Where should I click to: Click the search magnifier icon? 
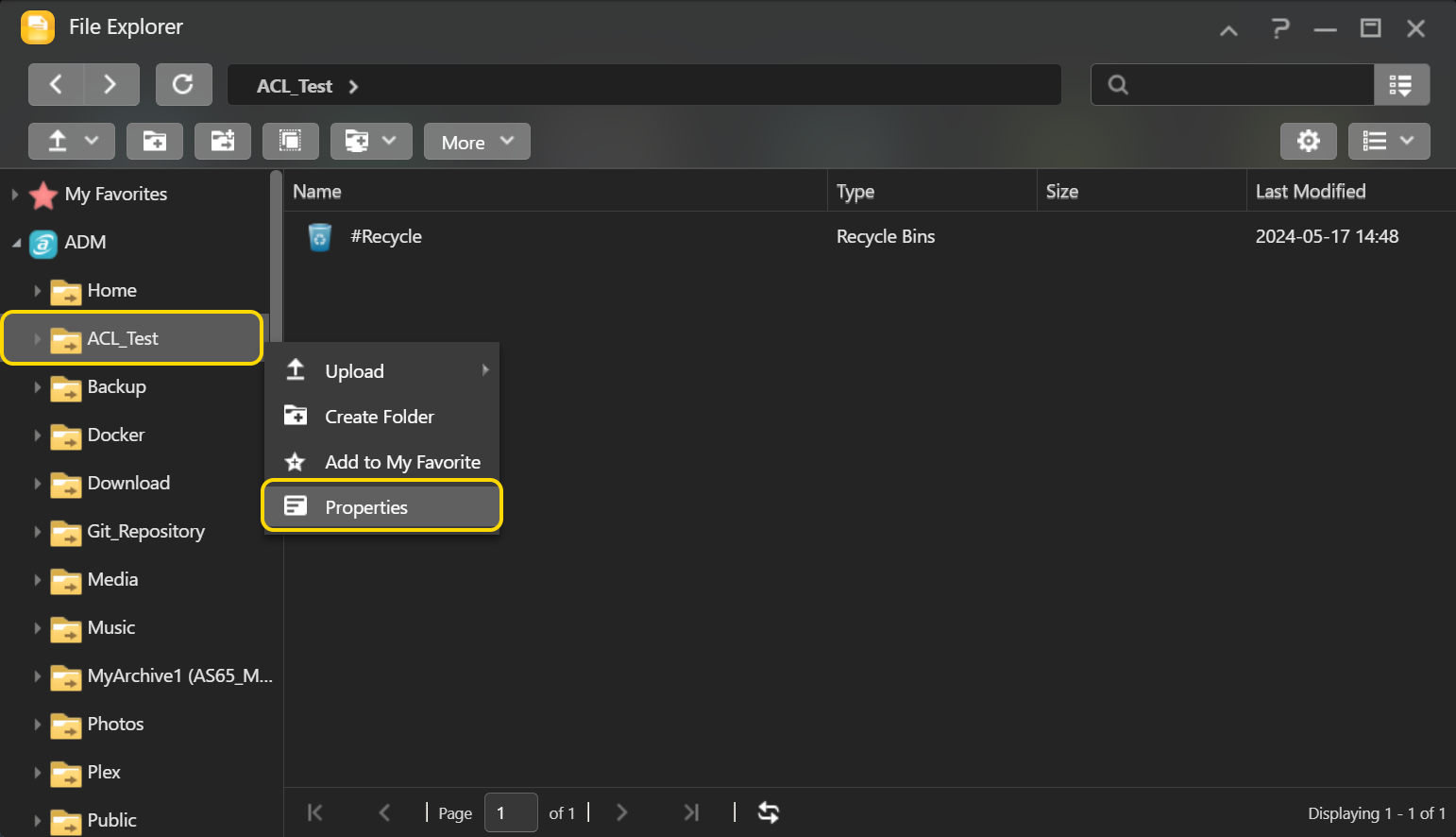[x=1118, y=85]
